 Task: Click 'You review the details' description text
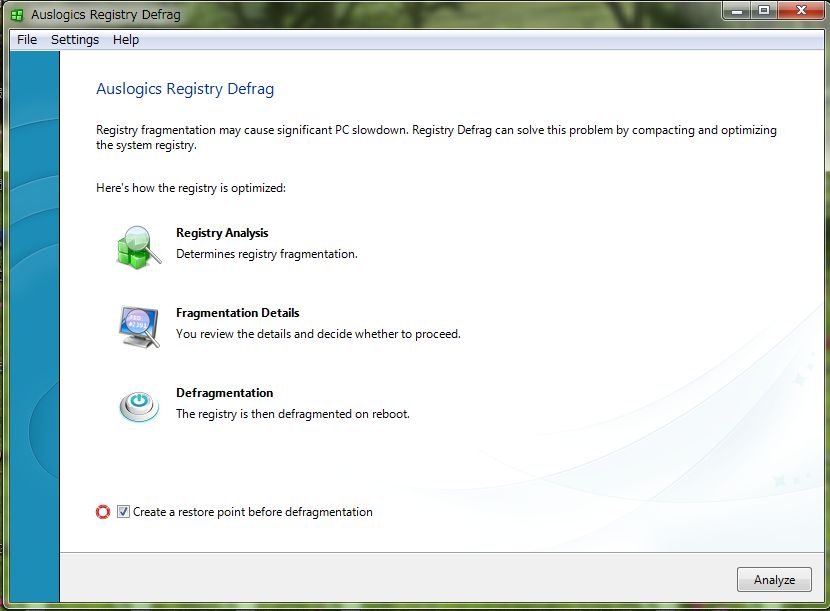[x=318, y=334]
